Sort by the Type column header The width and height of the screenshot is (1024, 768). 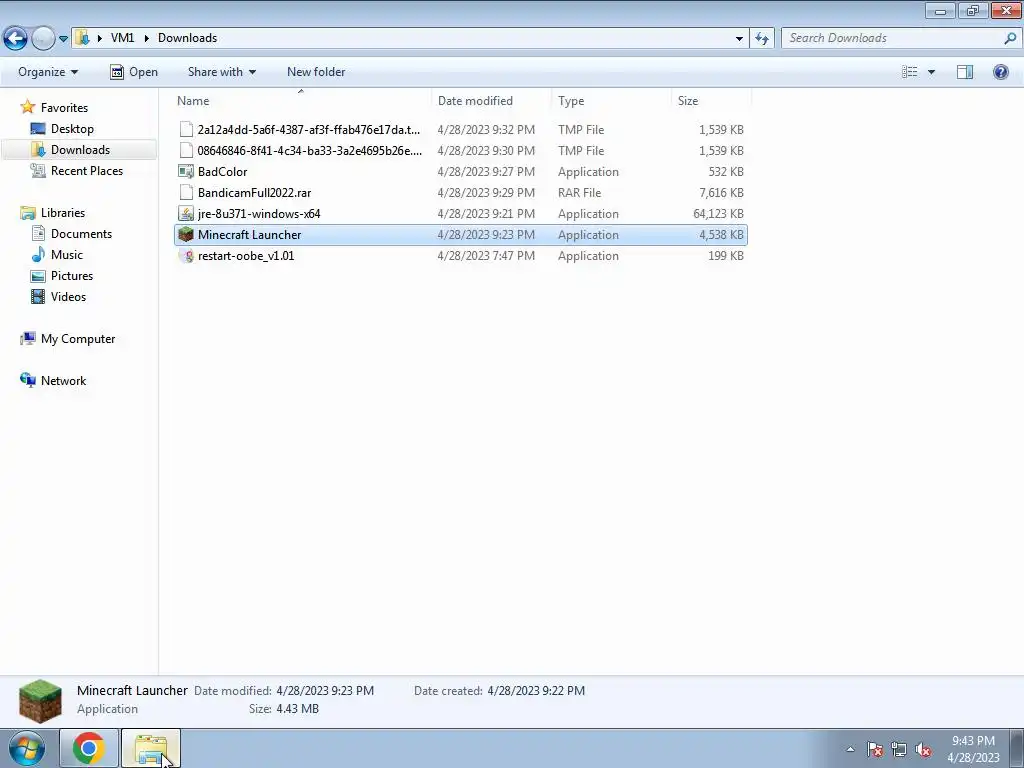tap(611, 101)
